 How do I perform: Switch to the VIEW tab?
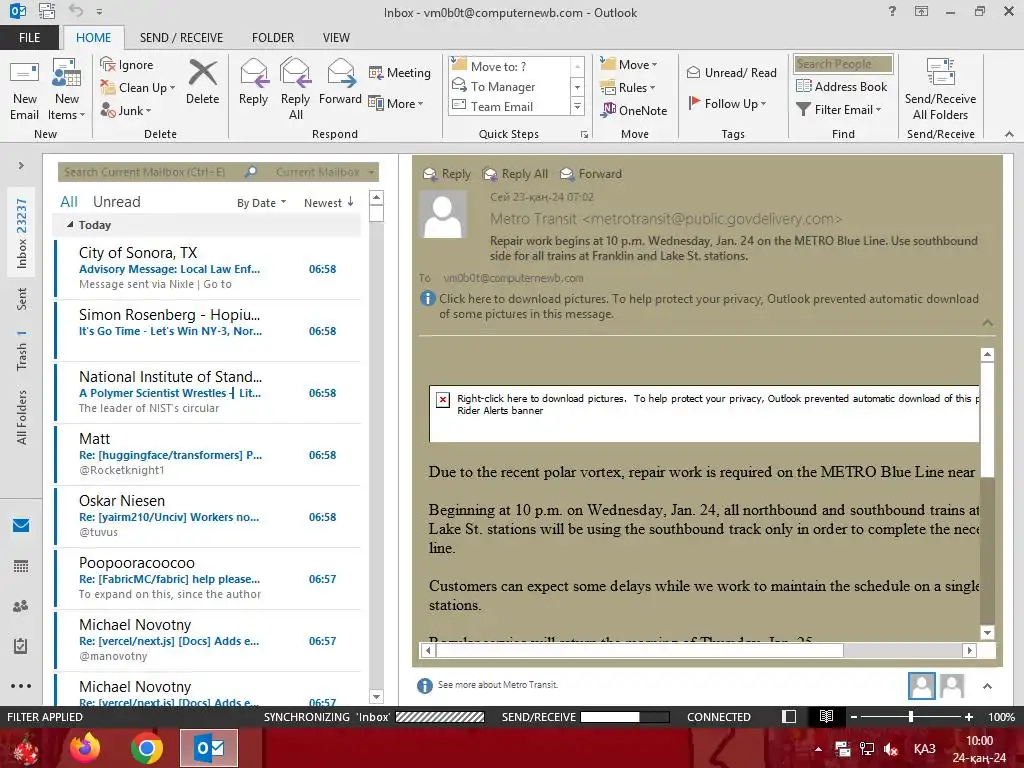pyautogui.click(x=336, y=38)
